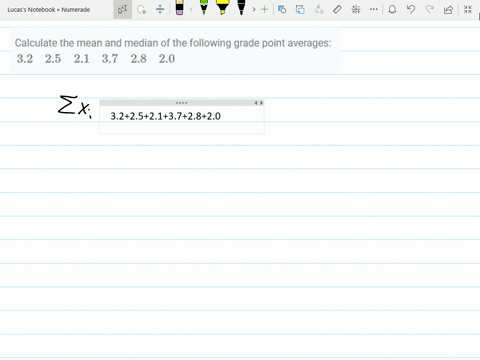Click the value 3.7 in the data list
Image resolution: width=480 pixels, height=360 pixels.
tap(110, 59)
